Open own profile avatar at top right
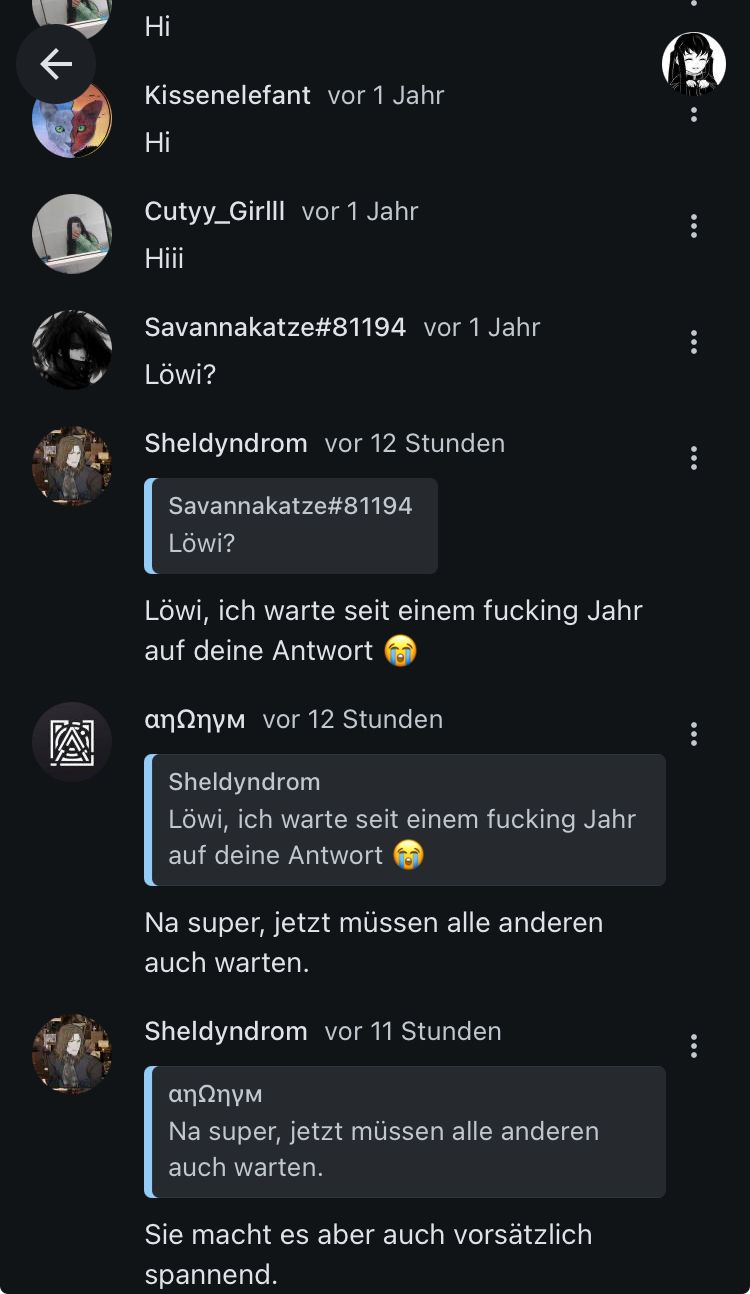Viewport: 750px width, 1294px height. click(x=694, y=64)
